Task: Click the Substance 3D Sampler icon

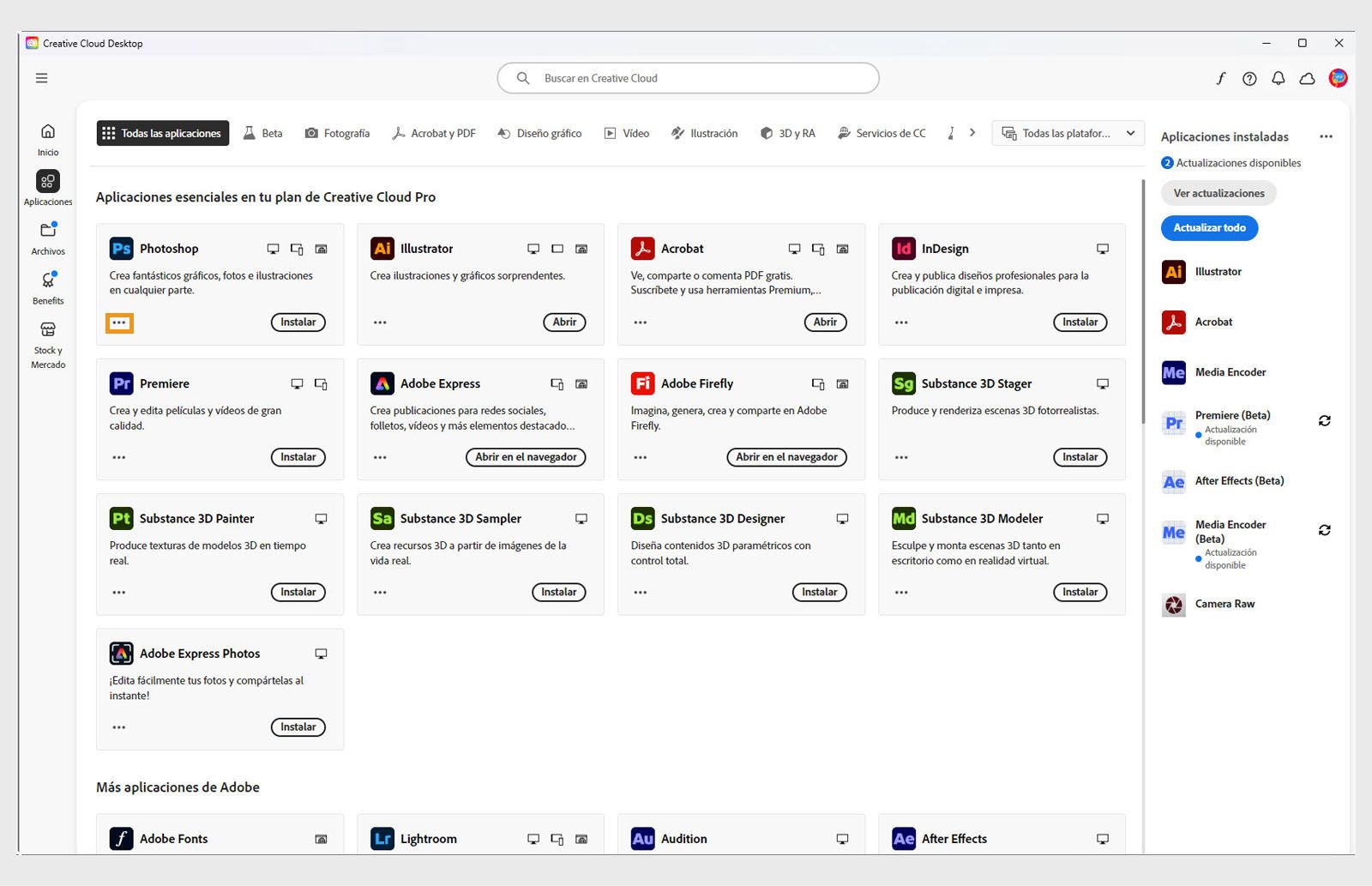Action: pyautogui.click(x=382, y=518)
